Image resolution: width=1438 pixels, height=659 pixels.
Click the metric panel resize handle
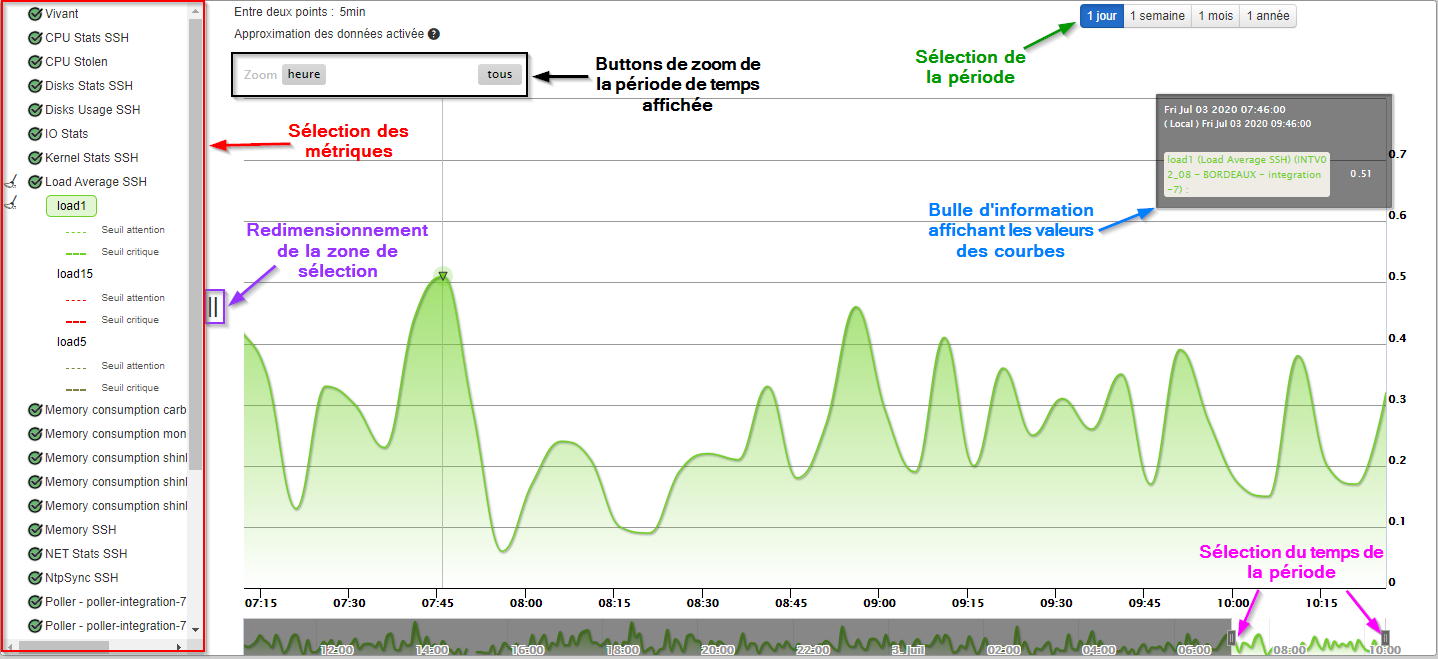[214, 307]
